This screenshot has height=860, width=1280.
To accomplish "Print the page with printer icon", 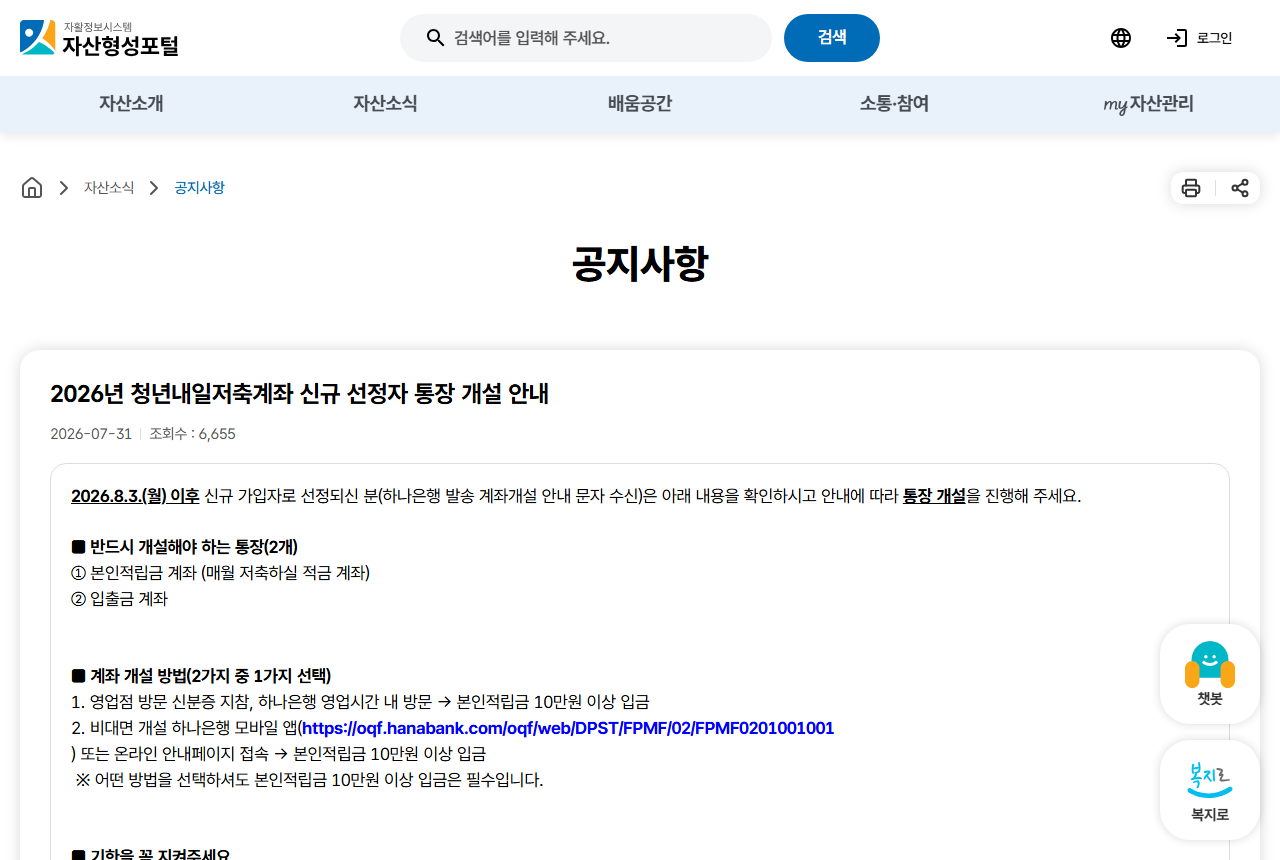I will coord(1191,188).
